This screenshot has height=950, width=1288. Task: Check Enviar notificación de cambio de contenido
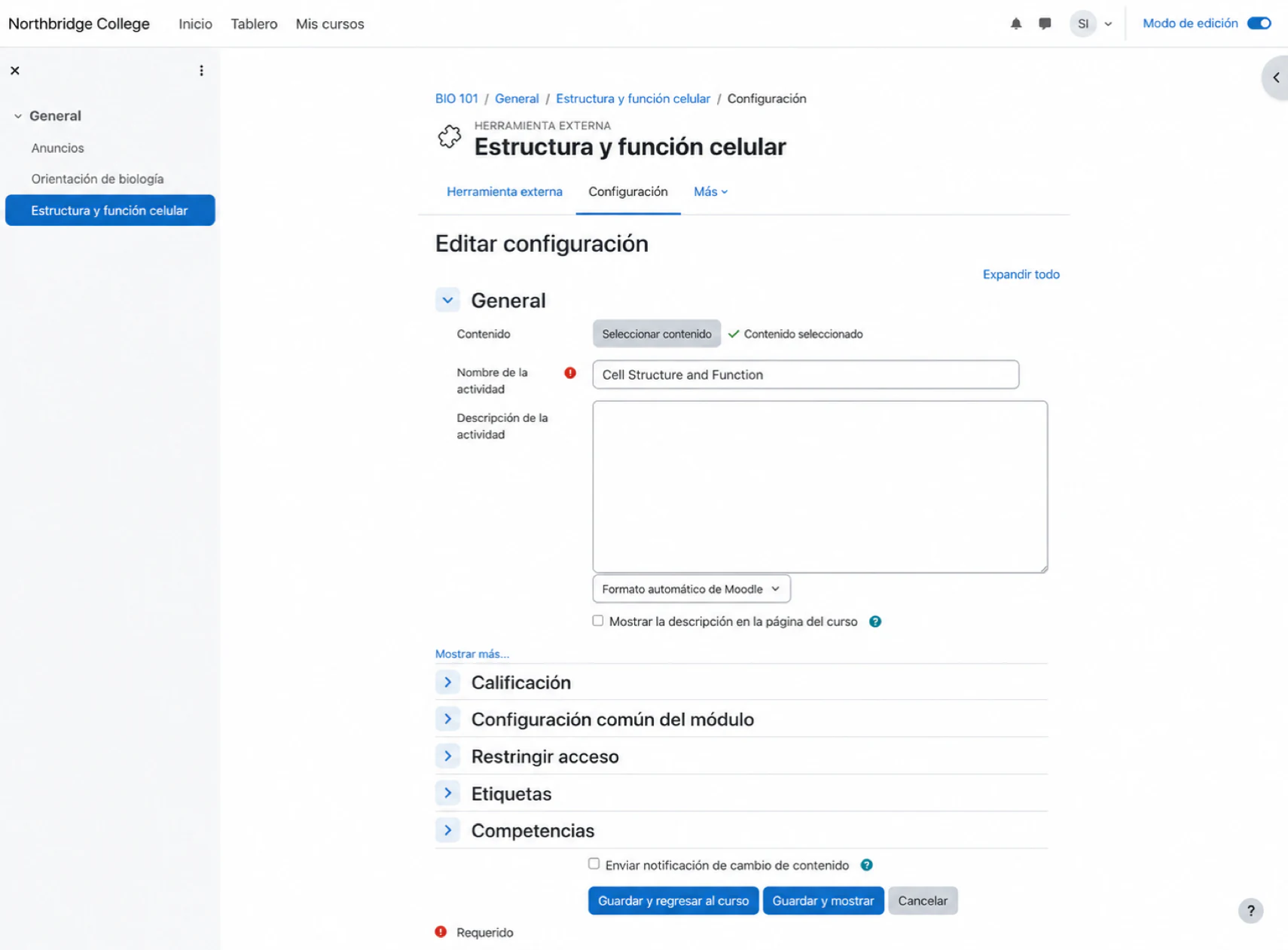[594, 863]
